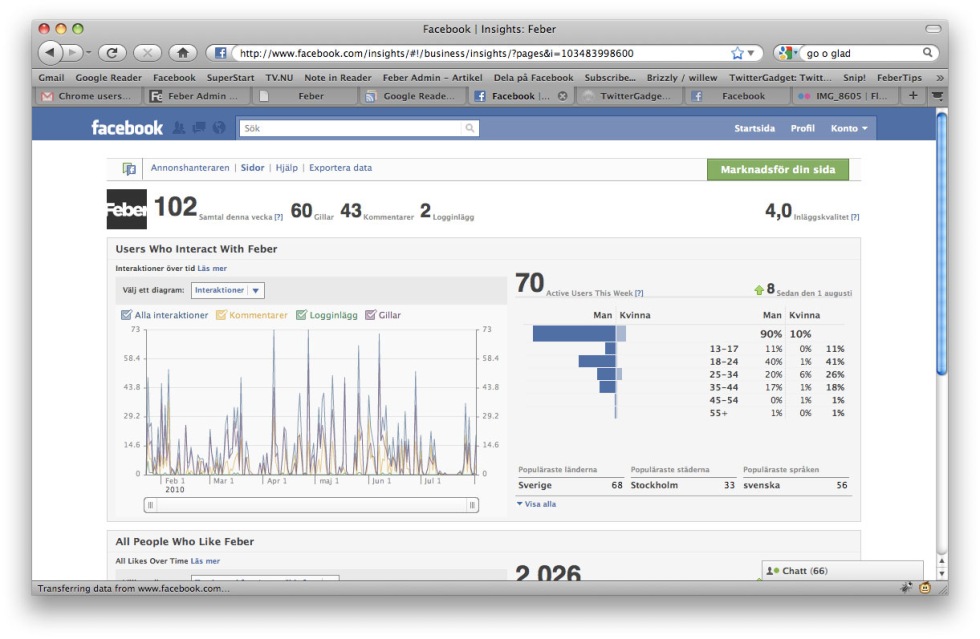Click the Feber page logo
Screen dimensions: 980x639
point(126,209)
